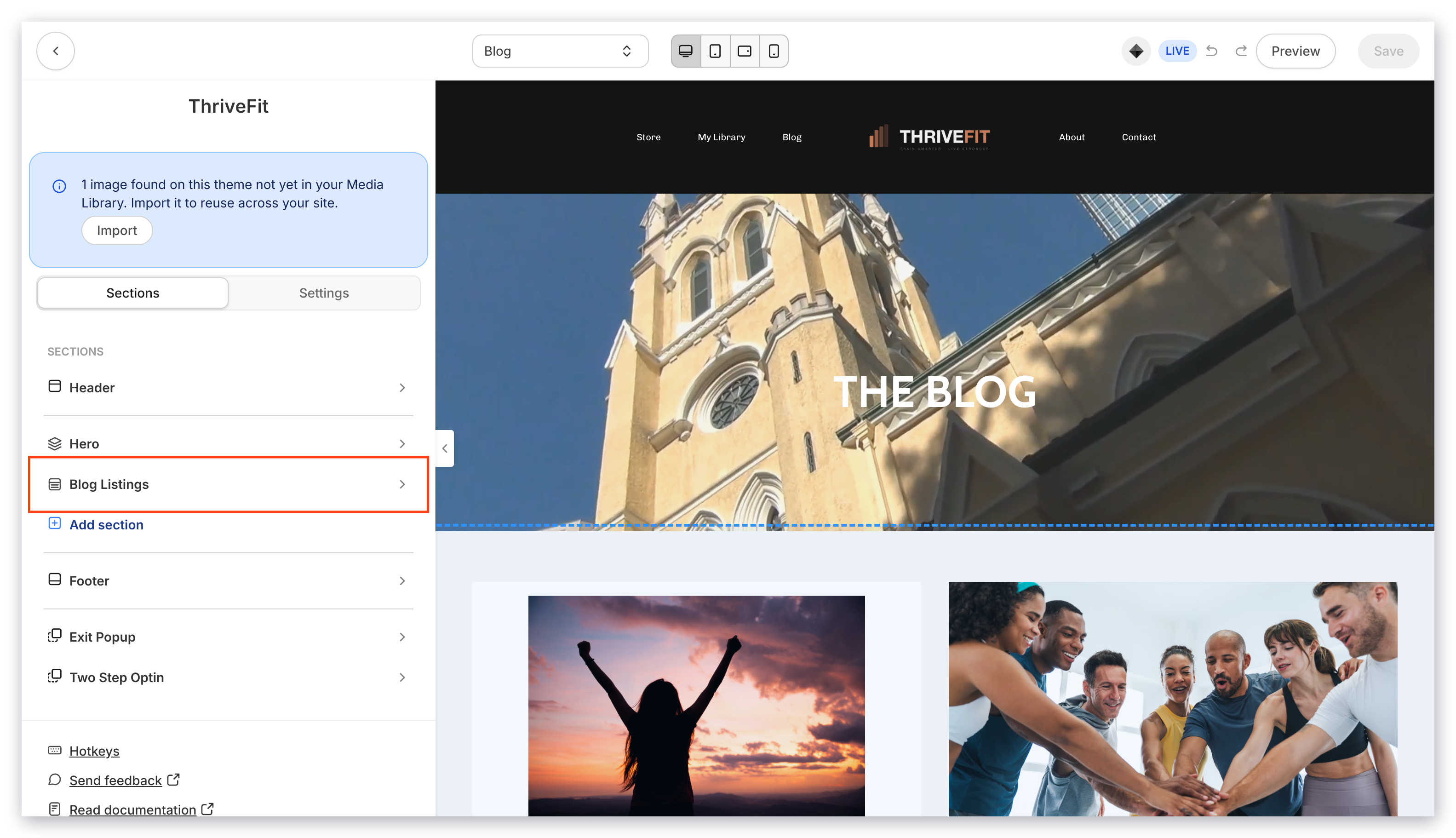Click the Two Step Optin icon
This screenshot has width=1456, height=838.
tap(55, 676)
